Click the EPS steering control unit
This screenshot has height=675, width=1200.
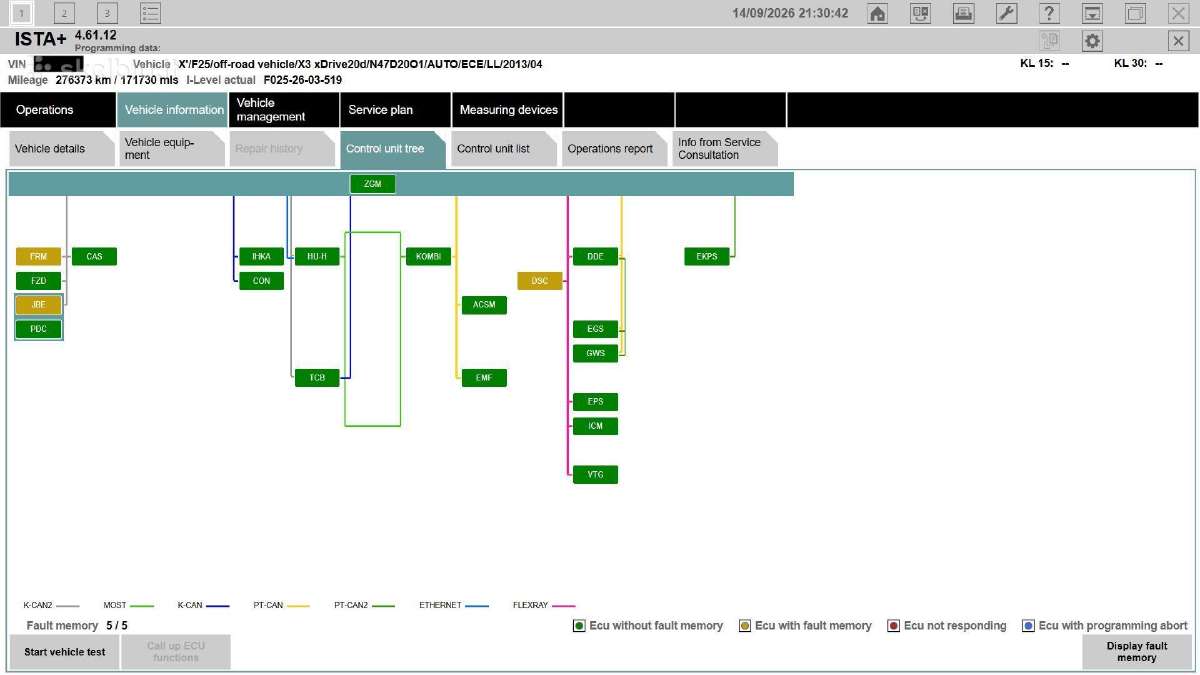coord(596,402)
